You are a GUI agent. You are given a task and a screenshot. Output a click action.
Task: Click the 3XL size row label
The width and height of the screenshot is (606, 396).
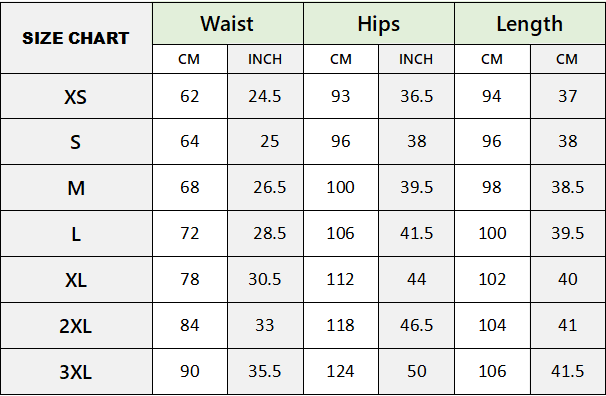[76, 372]
